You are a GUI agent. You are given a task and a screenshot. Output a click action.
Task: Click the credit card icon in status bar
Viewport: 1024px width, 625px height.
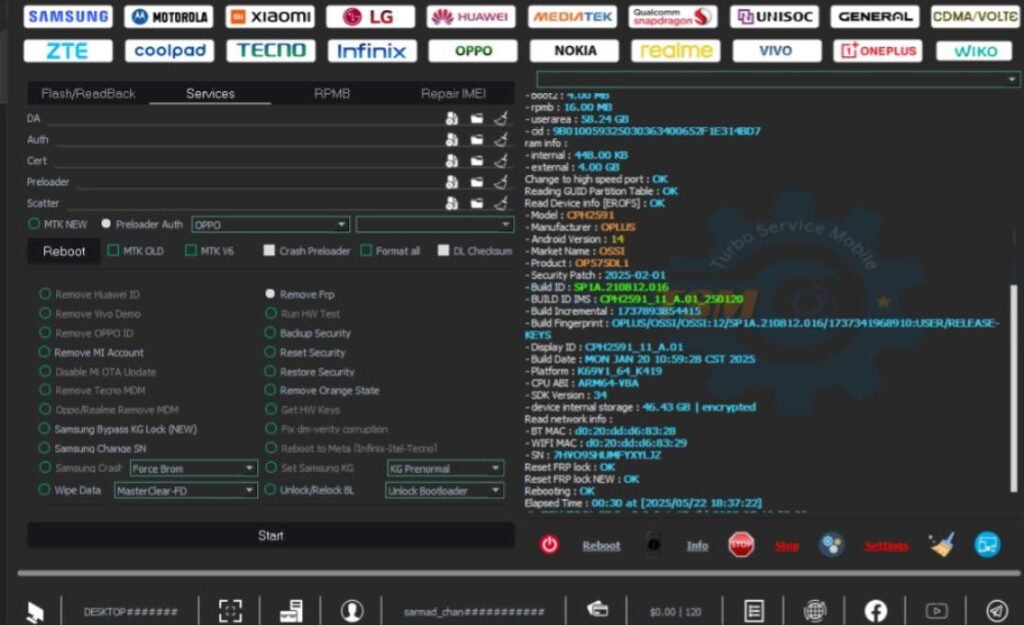pos(597,610)
